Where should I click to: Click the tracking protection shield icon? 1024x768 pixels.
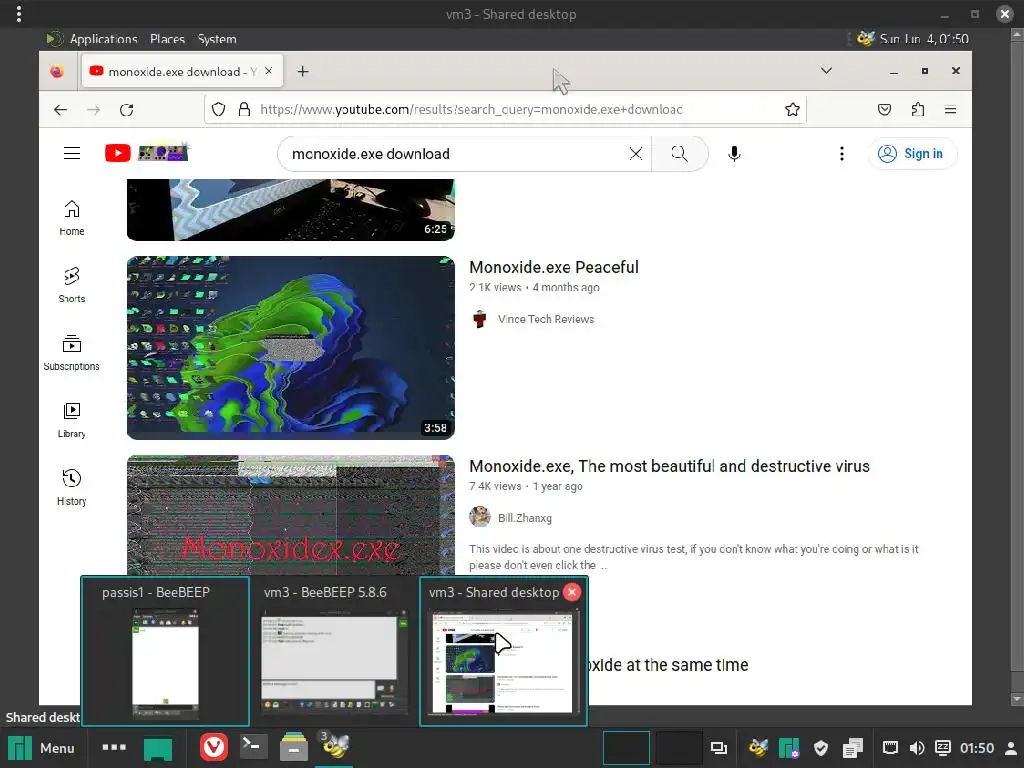pyautogui.click(x=219, y=109)
